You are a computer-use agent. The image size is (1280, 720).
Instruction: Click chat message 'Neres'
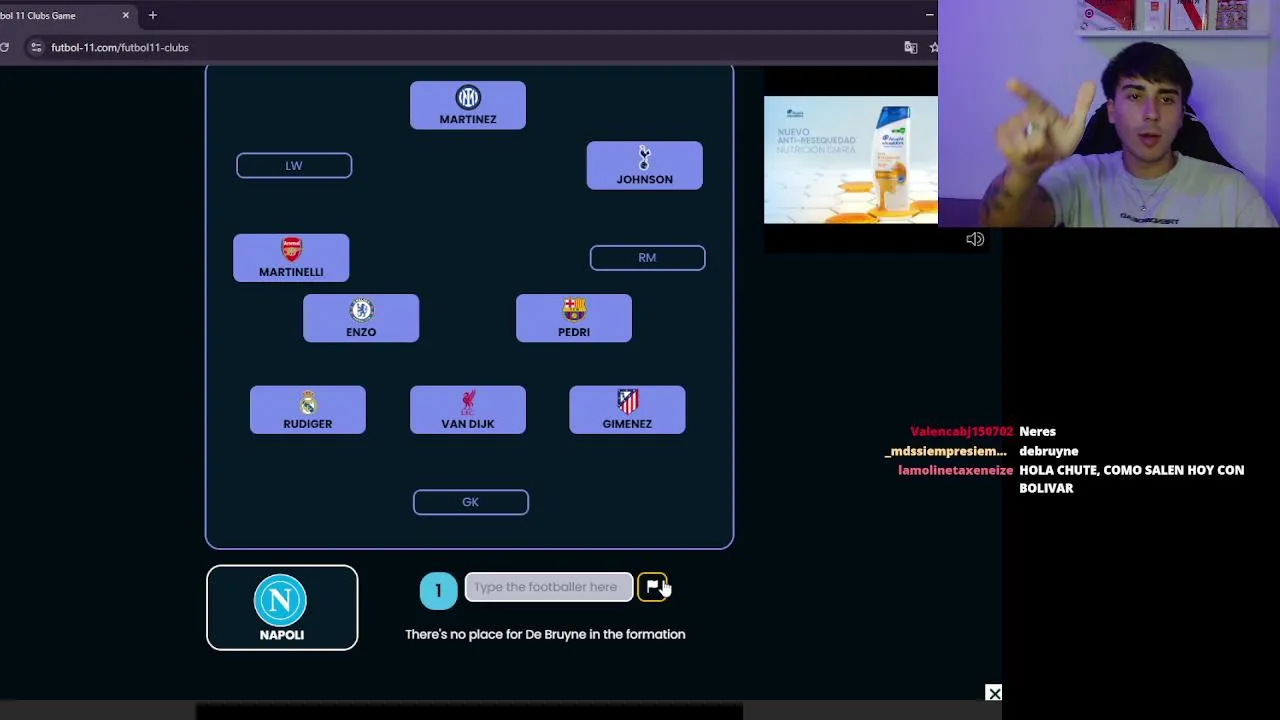[1037, 431]
